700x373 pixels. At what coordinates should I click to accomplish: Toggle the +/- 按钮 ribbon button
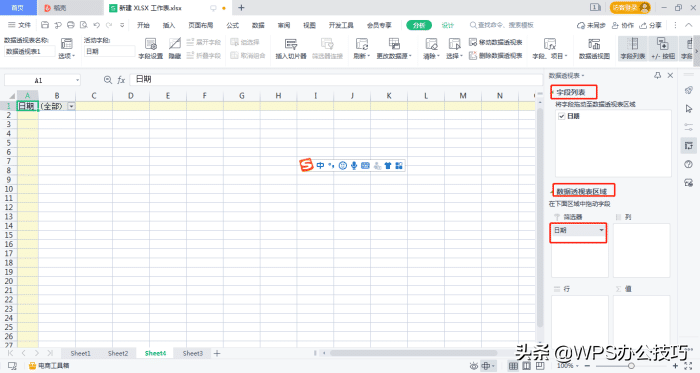pos(662,48)
